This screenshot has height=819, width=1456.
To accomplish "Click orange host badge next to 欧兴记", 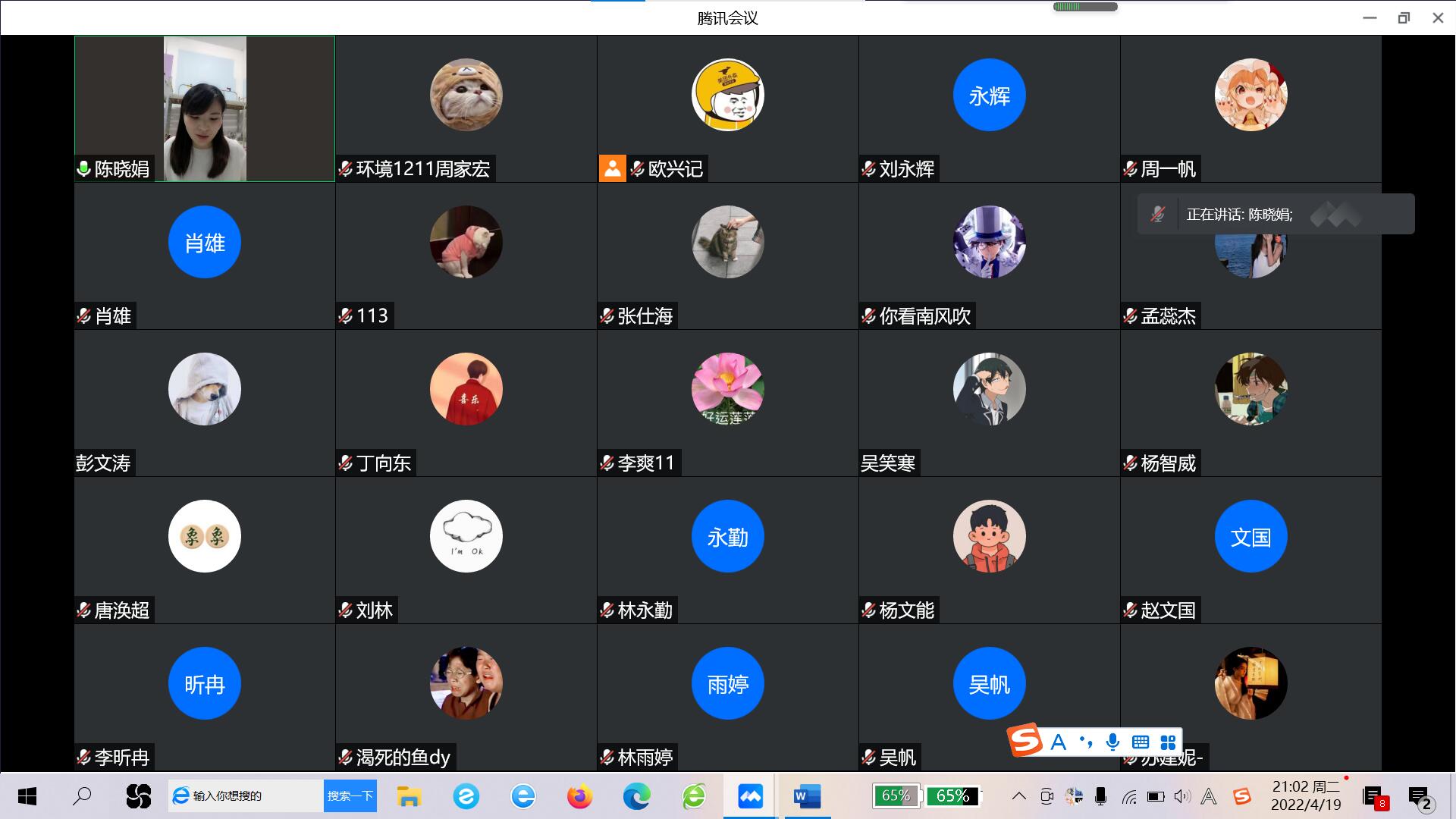I will tap(612, 168).
